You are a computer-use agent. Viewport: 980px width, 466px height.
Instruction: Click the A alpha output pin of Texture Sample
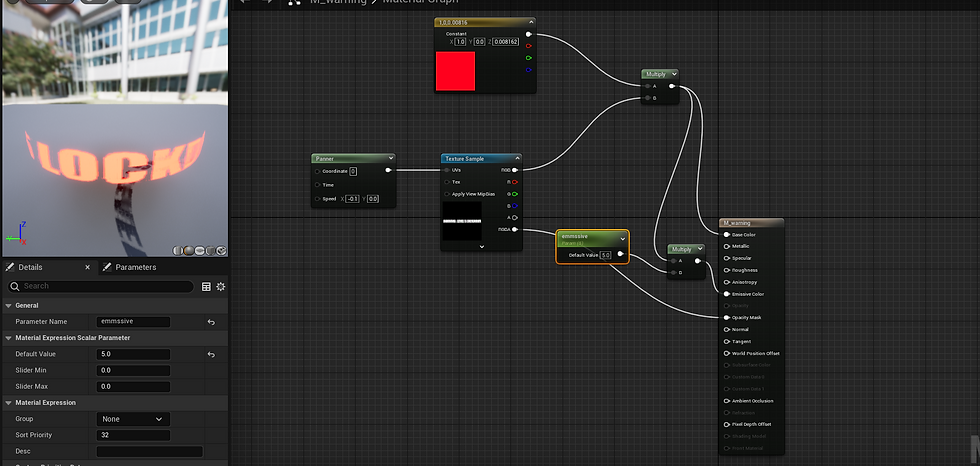click(x=515, y=217)
